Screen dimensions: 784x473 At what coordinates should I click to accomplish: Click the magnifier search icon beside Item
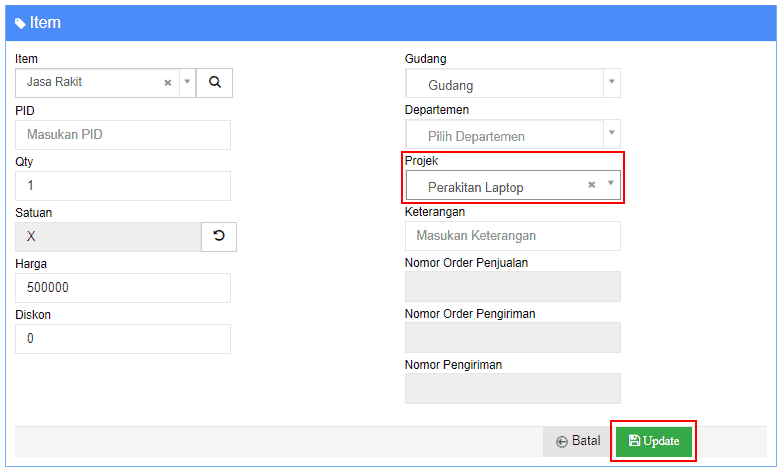214,82
